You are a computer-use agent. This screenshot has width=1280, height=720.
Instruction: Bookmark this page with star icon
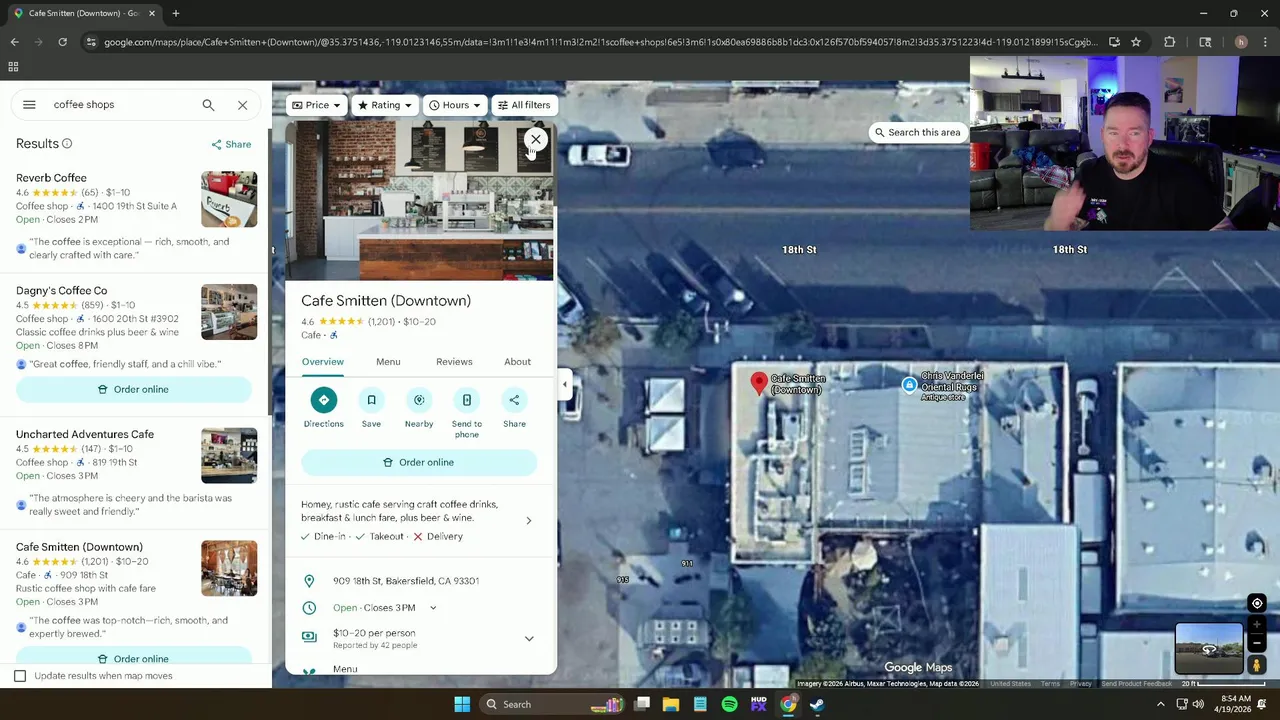point(1136,42)
